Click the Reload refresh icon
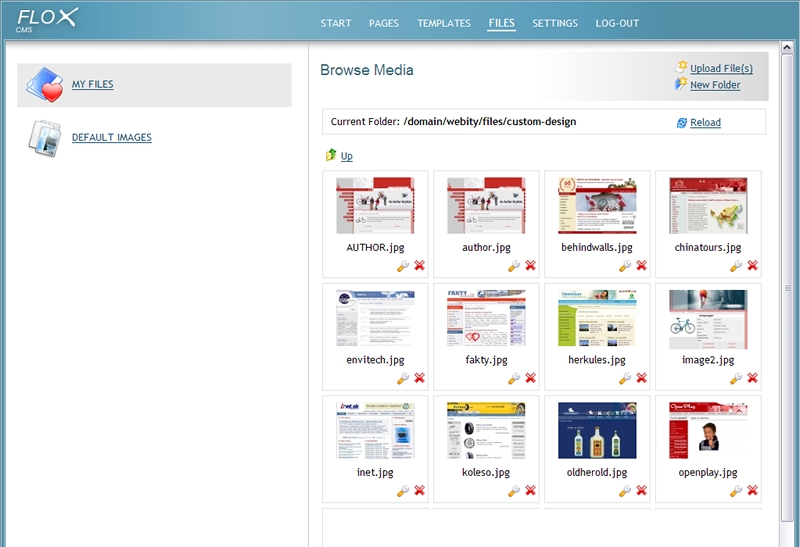The width and height of the screenshot is (800, 547). (682, 122)
